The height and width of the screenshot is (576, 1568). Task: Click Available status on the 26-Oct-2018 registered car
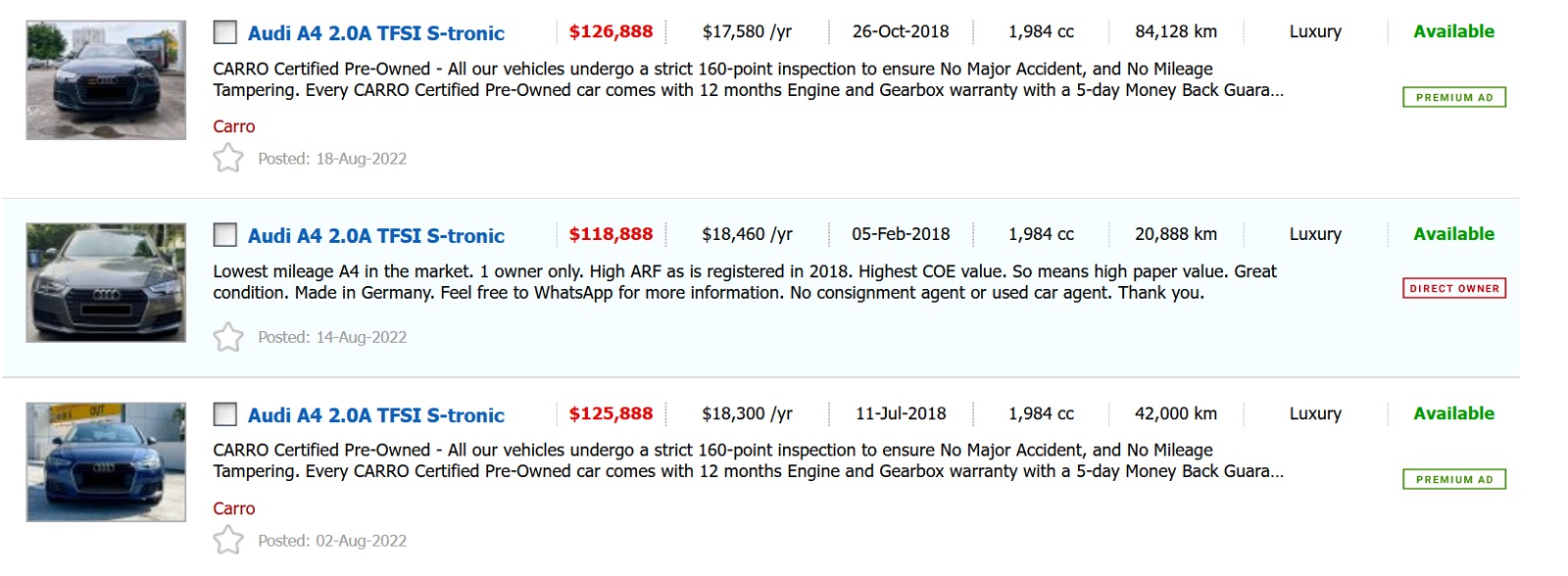tap(1453, 31)
